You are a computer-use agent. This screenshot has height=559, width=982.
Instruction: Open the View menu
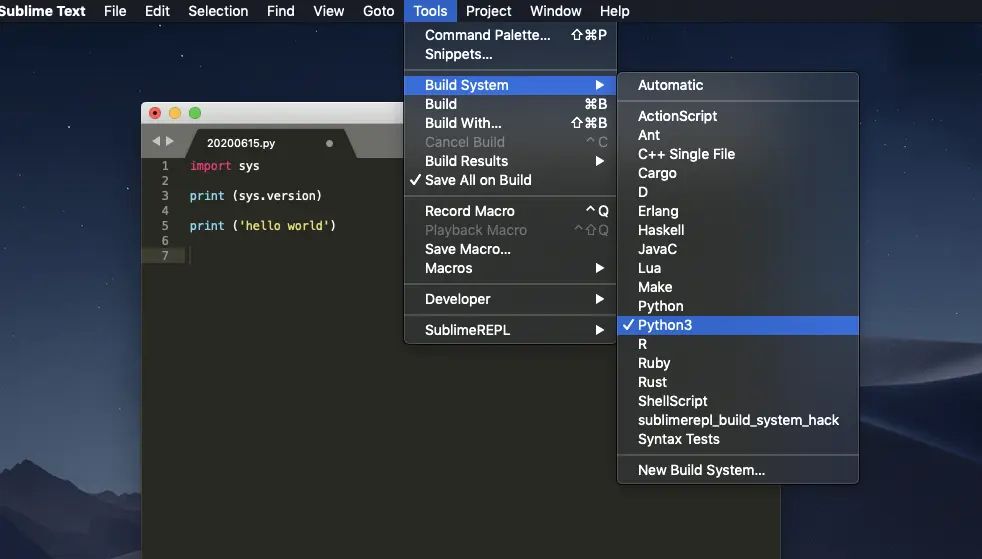click(x=329, y=11)
